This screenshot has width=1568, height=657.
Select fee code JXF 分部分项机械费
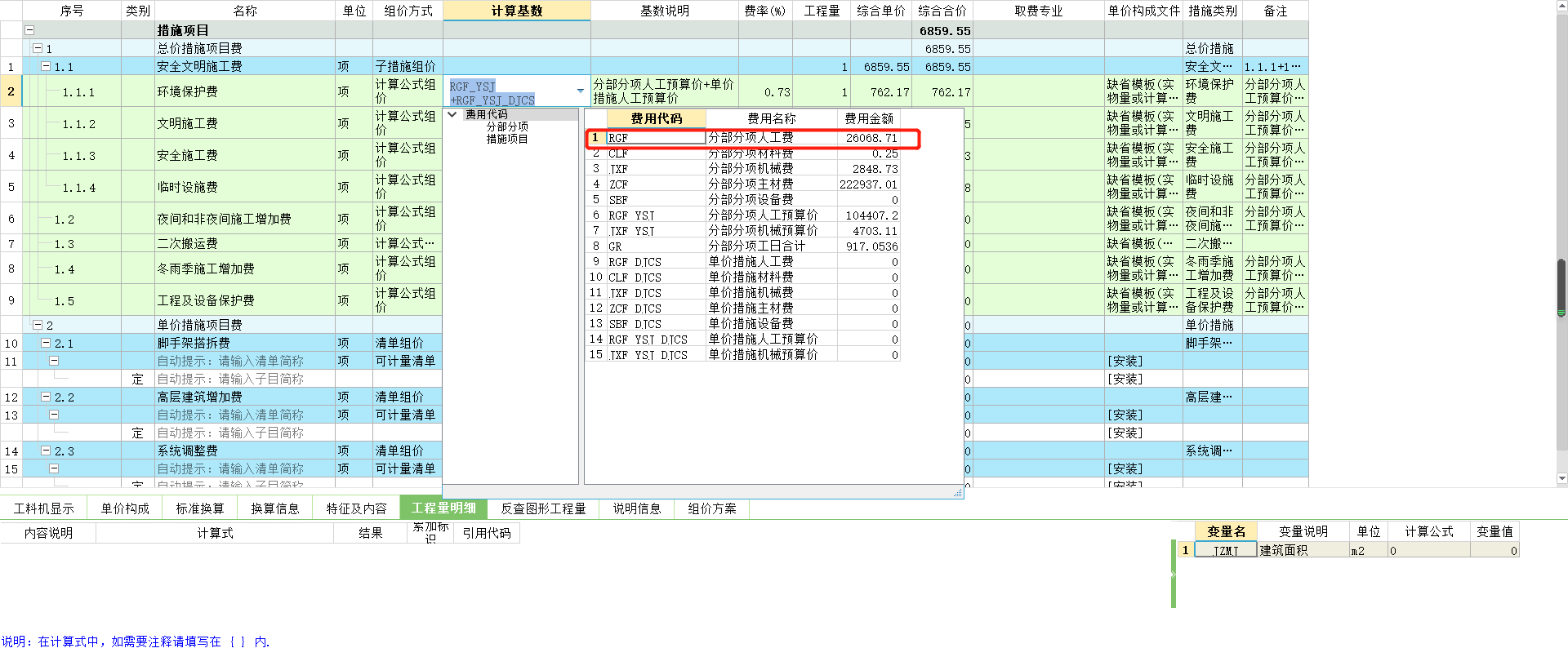click(743, 169)
